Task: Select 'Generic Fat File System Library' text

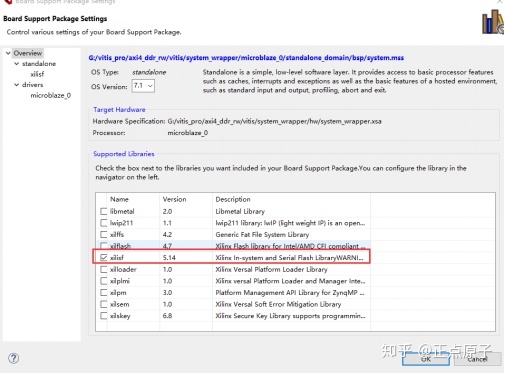Action: (262, 234)
